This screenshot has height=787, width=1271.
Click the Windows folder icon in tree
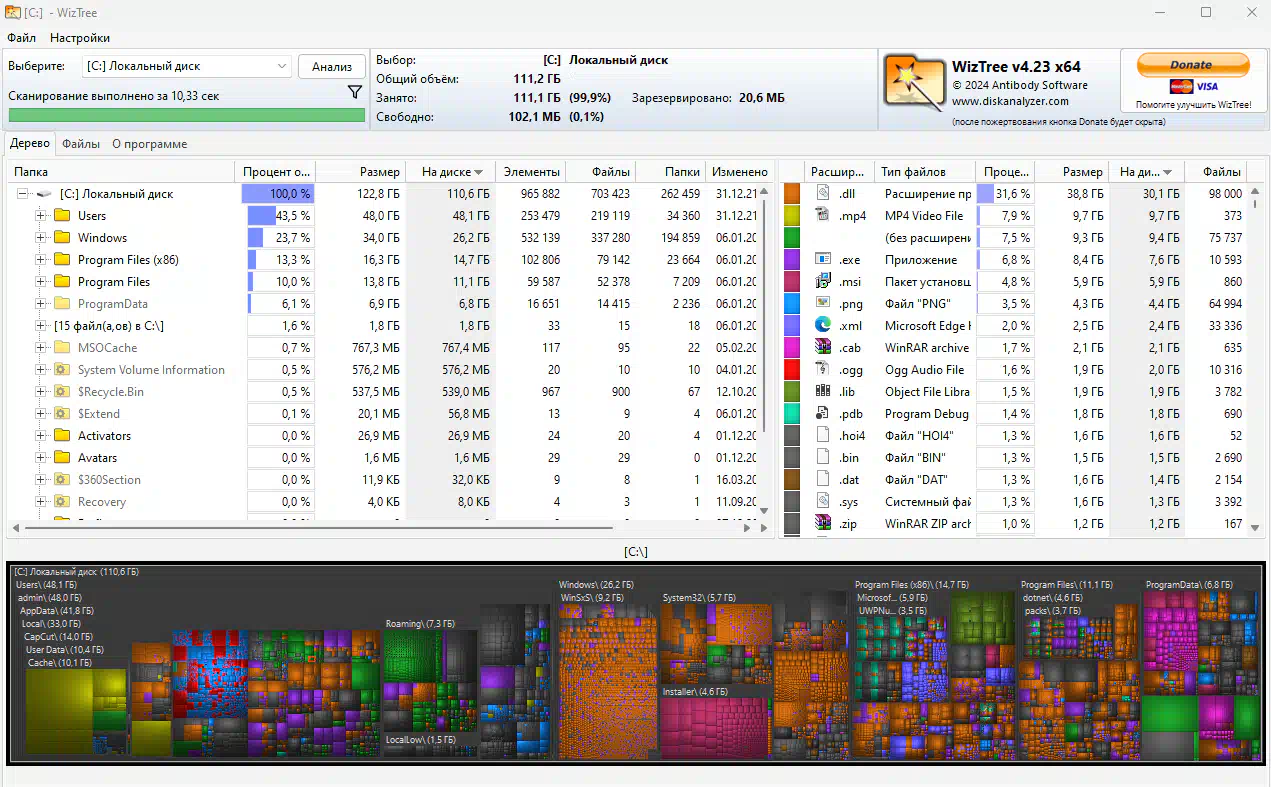[62, 238]
